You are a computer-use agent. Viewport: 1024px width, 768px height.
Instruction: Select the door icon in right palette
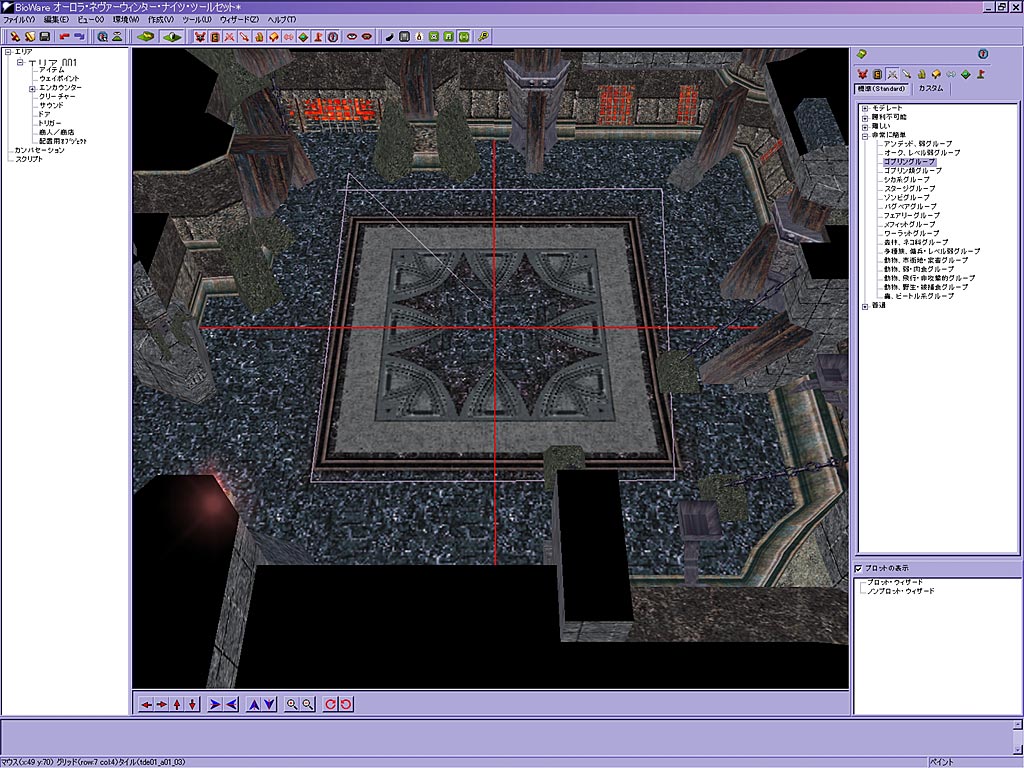pyautogui.click(x=877, y=74)
